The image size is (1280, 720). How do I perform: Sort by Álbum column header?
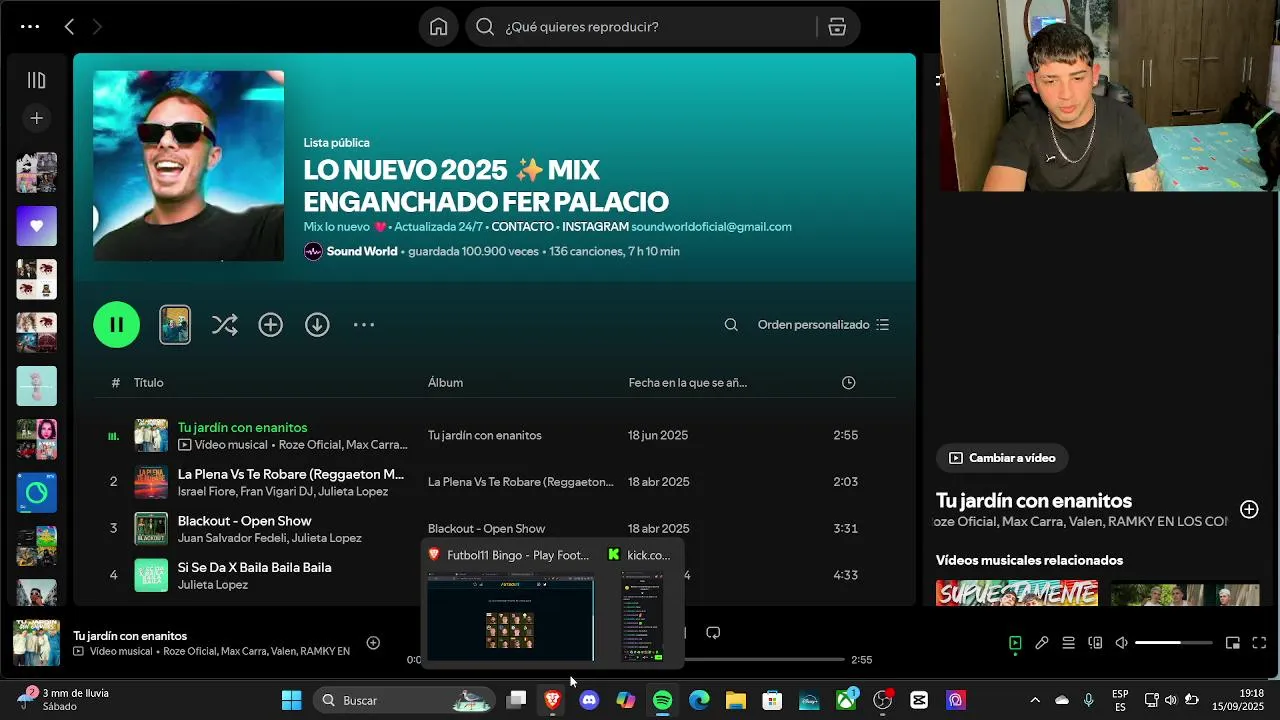tap(445, 383)
